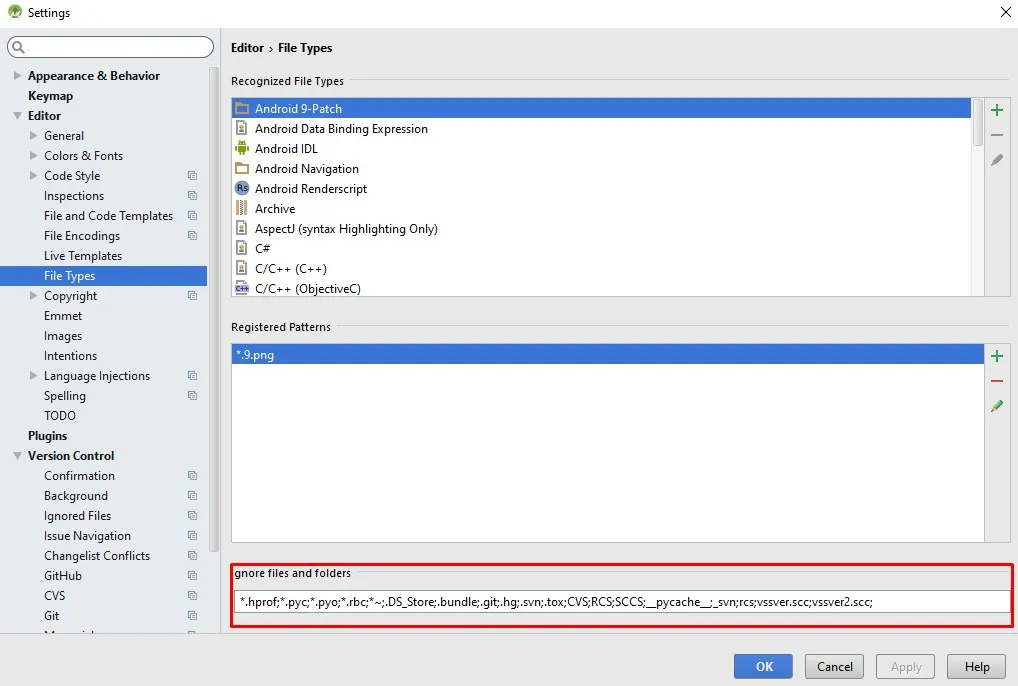
Task: Open the Plugins settings page
Action: point(47,435)
